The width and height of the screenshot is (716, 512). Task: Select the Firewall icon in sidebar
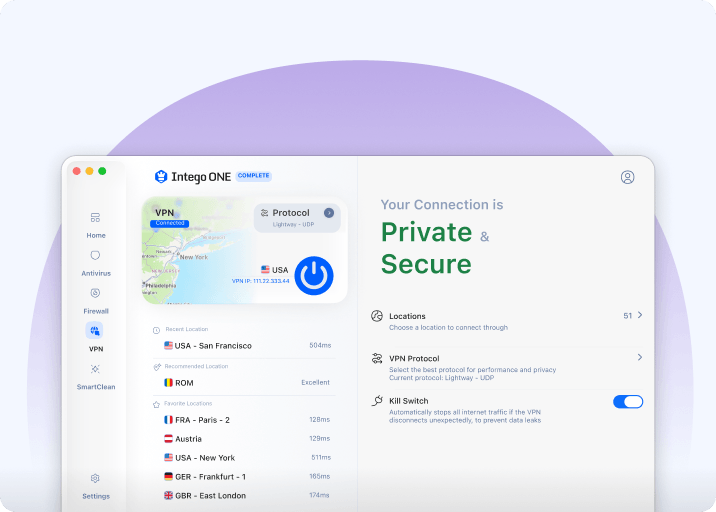click(95, 294)
